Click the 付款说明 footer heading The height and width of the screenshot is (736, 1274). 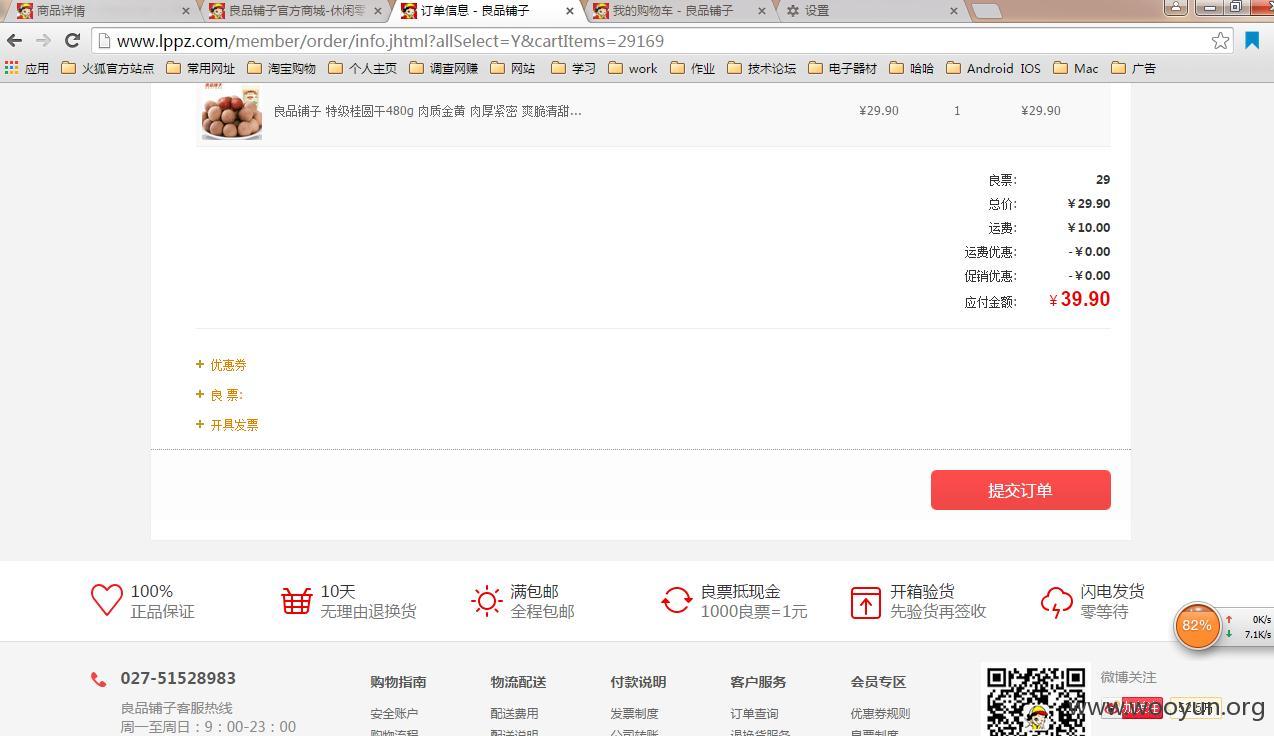pyautogui.click(x=638, y=682)
